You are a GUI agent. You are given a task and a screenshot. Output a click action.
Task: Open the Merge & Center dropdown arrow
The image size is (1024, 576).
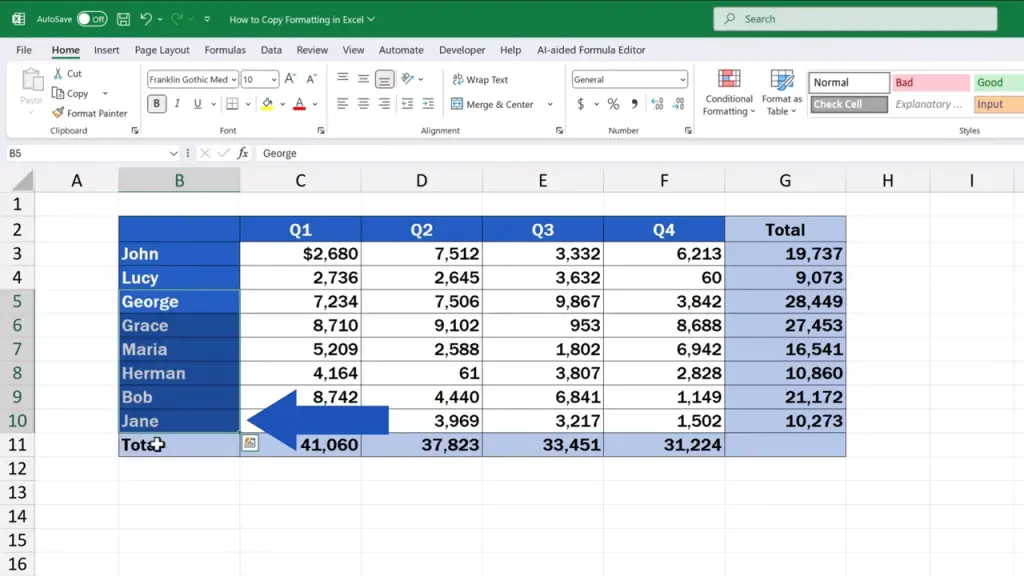tap(549, 104)
